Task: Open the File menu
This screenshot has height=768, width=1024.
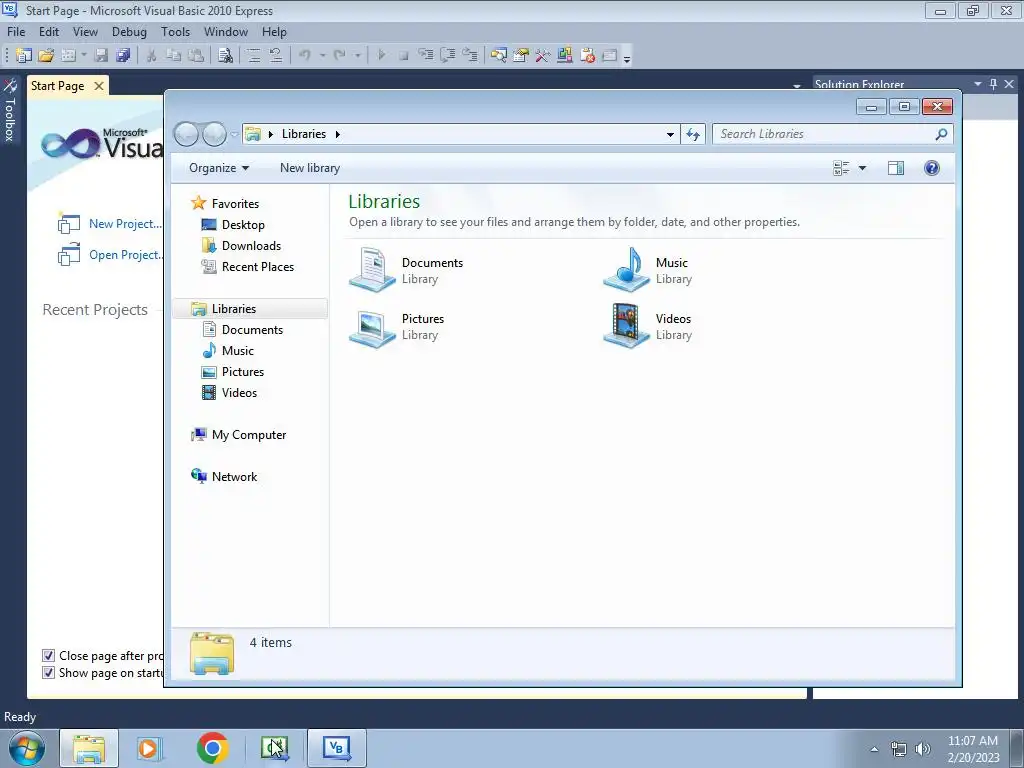Action: [x=16, y=31]
